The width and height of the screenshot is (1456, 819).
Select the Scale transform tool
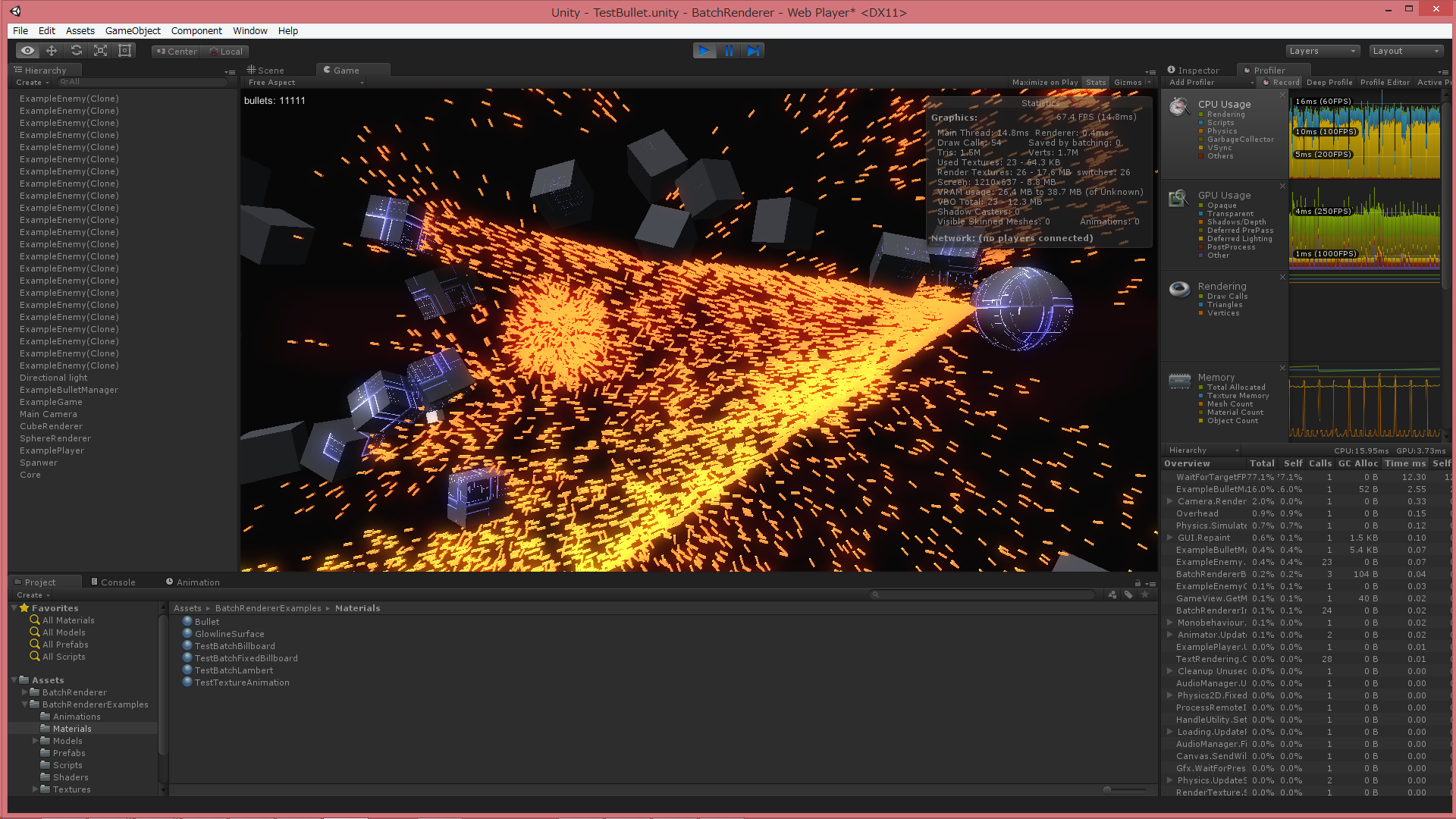pyautogui.click(x=100, y=51)
